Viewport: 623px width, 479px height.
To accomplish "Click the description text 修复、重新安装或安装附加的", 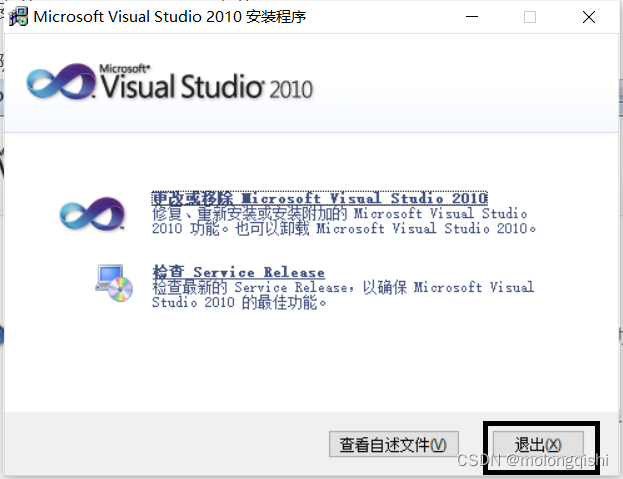I will [250, 214].
